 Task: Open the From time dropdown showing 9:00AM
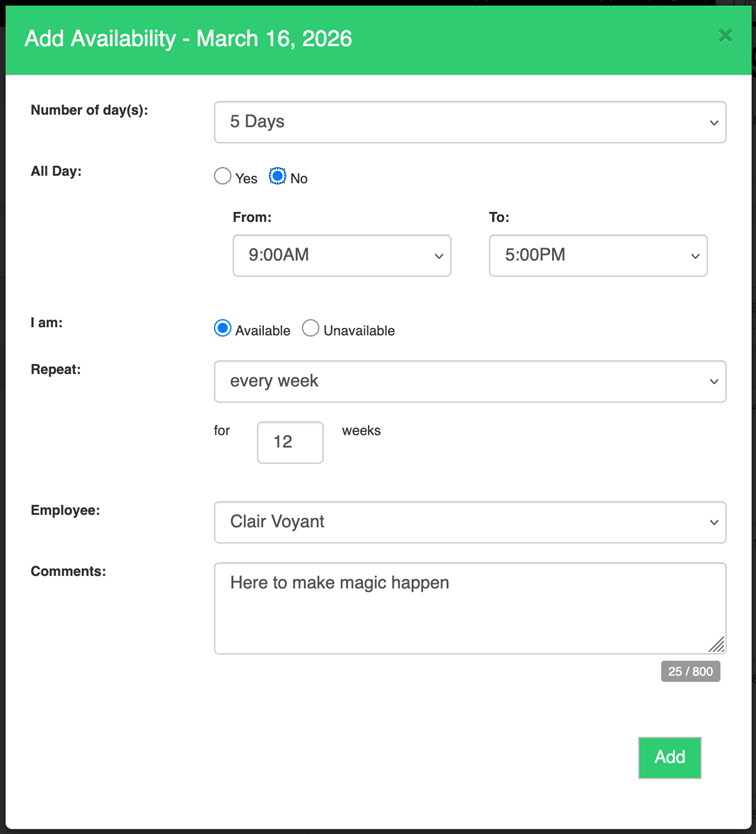pos(341,256)
